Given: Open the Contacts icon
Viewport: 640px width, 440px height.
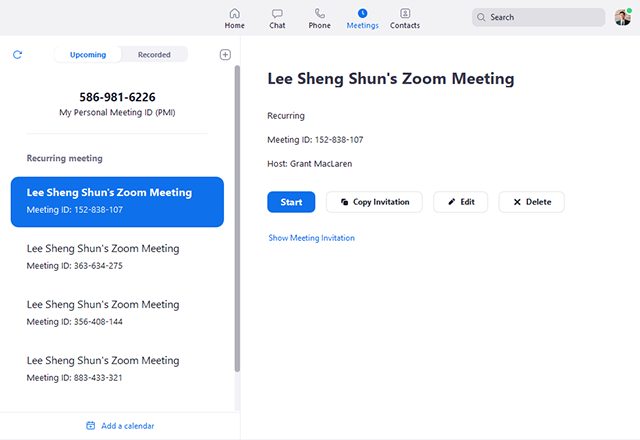Looking at the screenshot, I should pos(405,14).
